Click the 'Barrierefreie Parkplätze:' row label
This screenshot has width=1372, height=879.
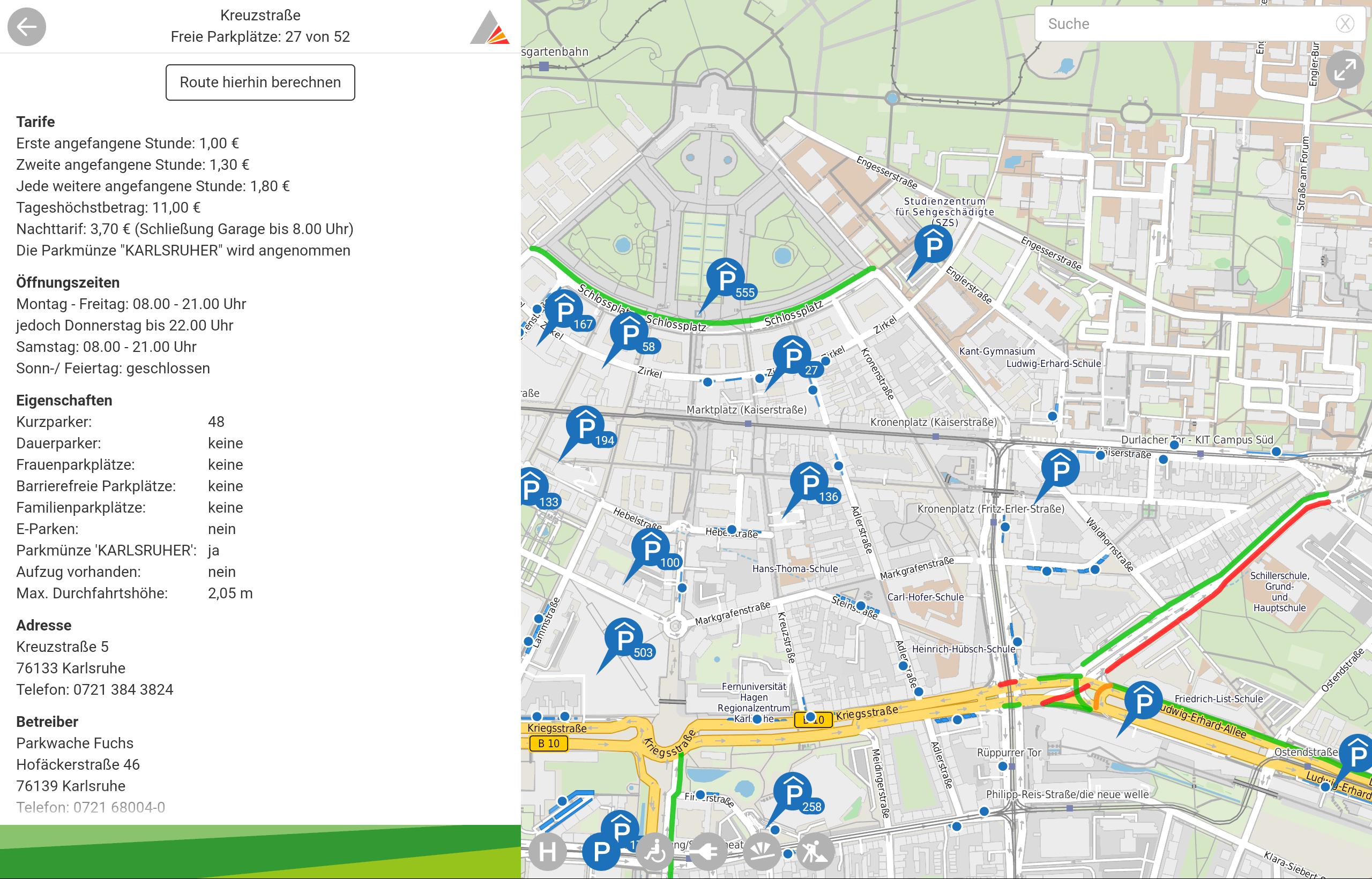(x=96, y=486)
